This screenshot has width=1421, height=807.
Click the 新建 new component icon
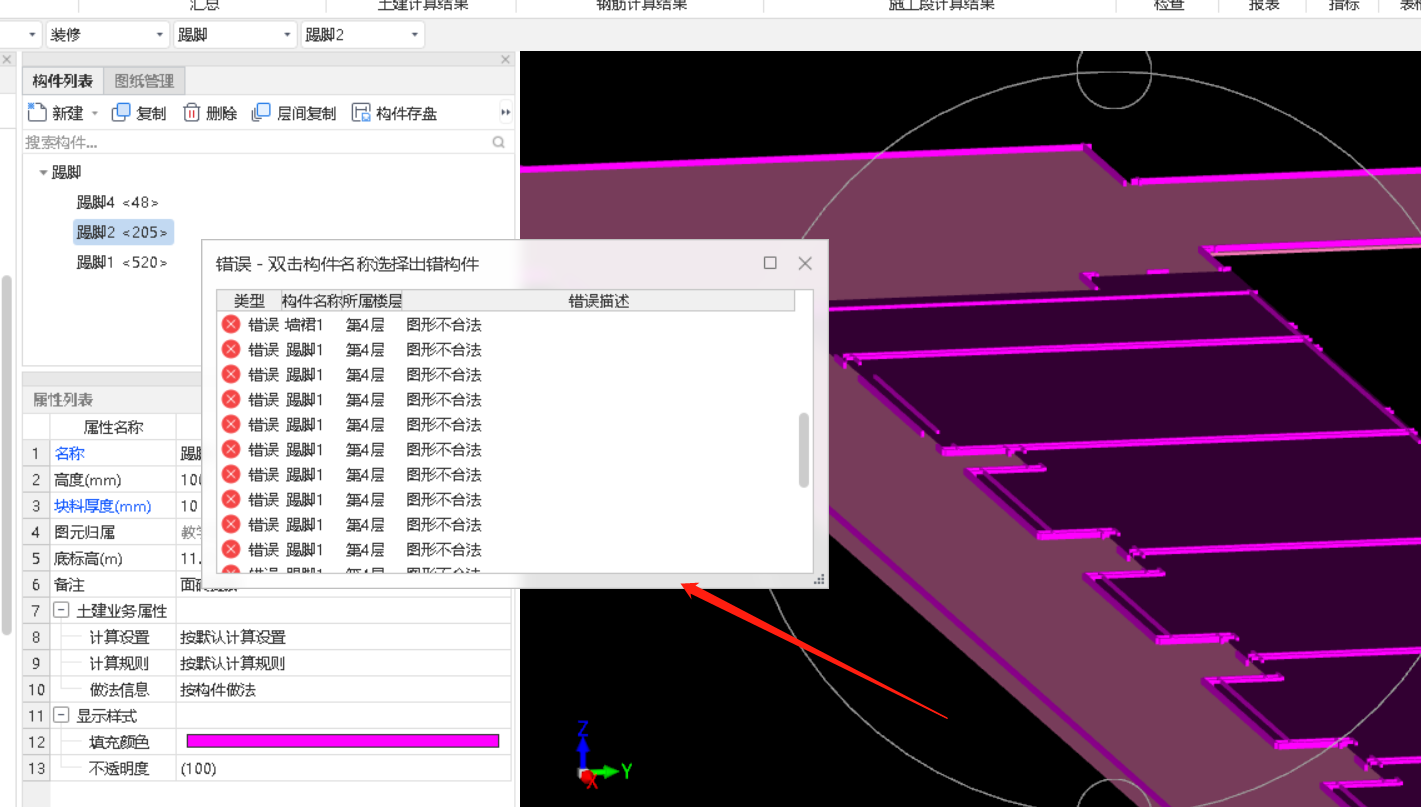pyautogui.click(x=37, y=112)
